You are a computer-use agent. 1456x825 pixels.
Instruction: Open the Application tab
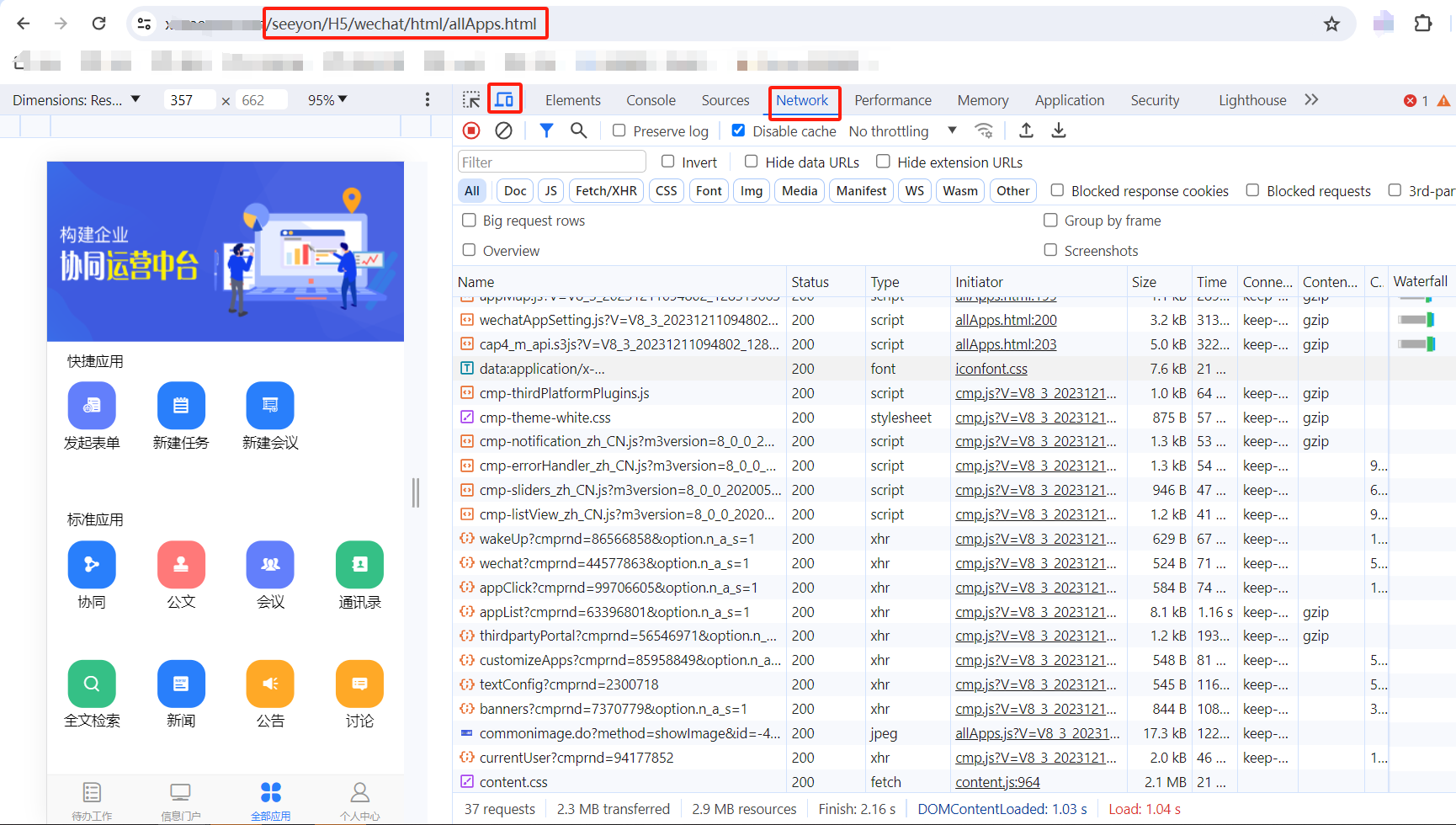[x=1069, y=100]
